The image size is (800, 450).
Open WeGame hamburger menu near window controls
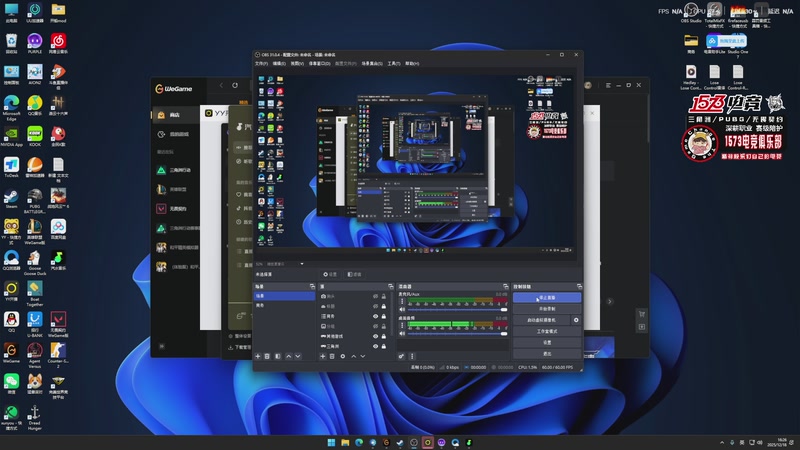pos(608,85)
